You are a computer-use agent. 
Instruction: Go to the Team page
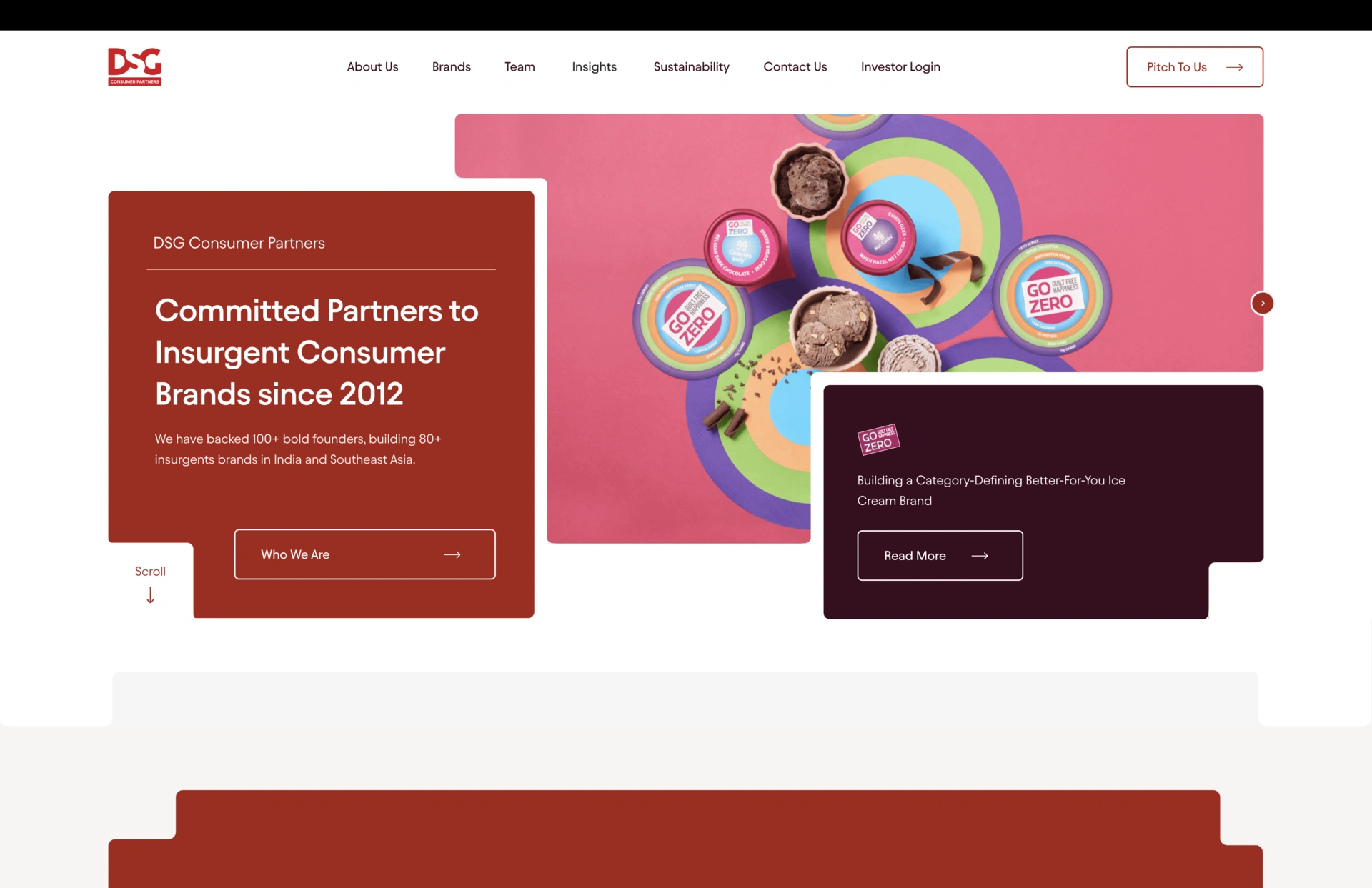pos(520,66)
